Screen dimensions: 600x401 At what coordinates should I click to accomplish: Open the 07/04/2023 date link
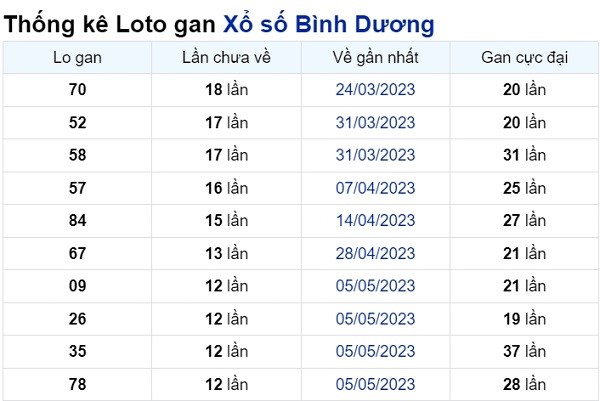[x=375, y=188]
